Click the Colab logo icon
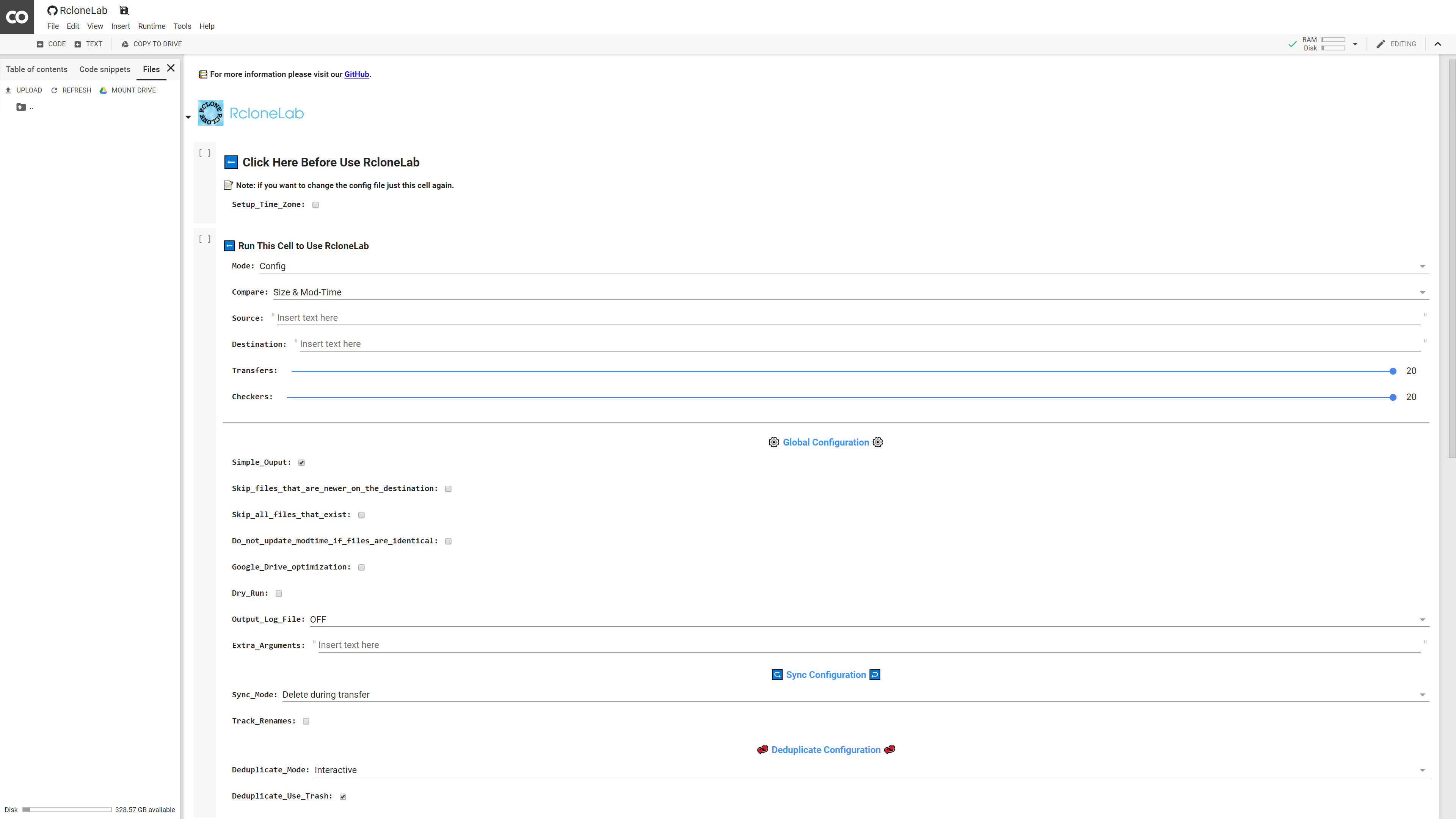This screenshot has height=819, width=1456. coord(17,17)
